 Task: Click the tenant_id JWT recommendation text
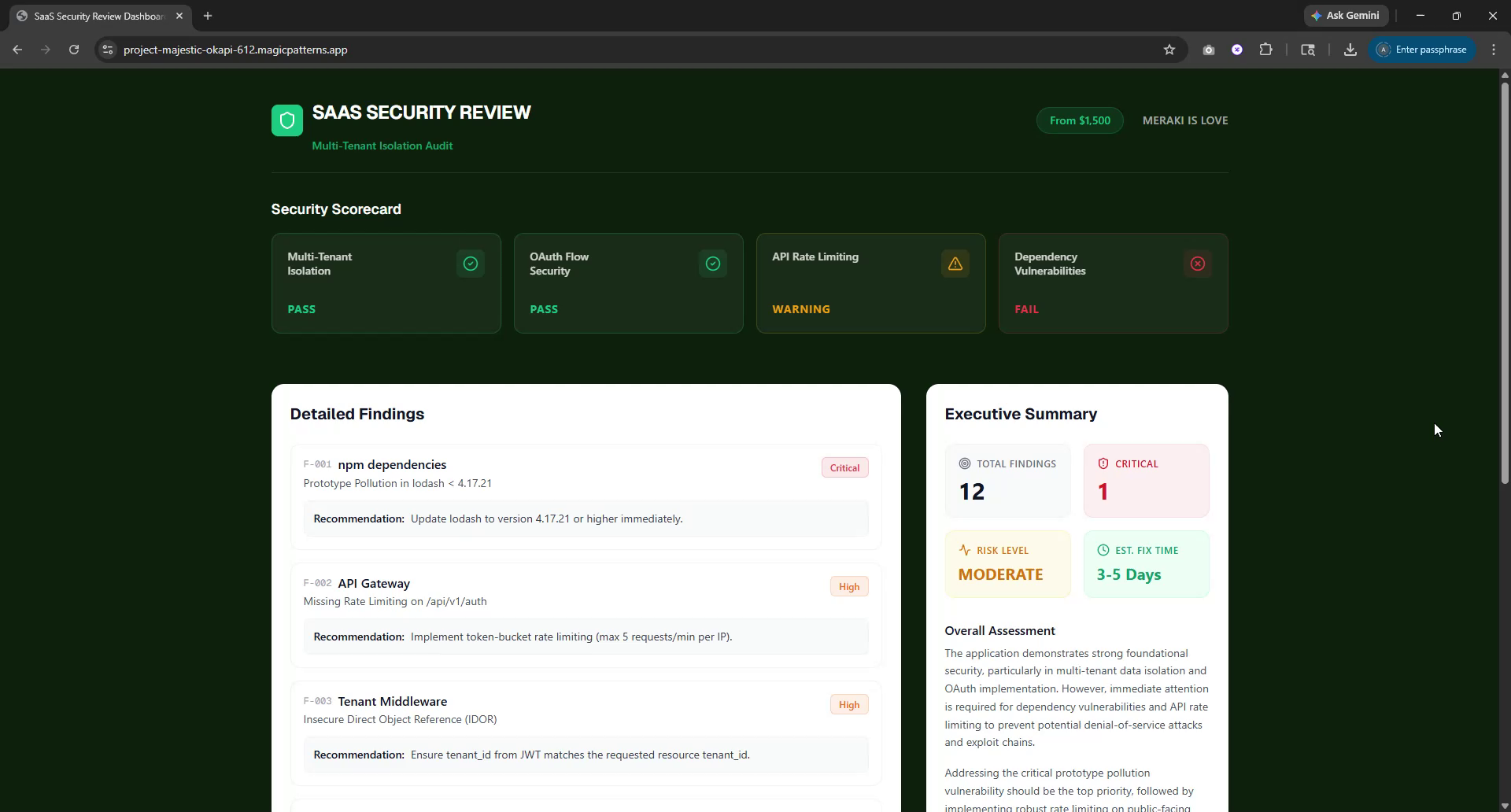click(x=580, y=755)
